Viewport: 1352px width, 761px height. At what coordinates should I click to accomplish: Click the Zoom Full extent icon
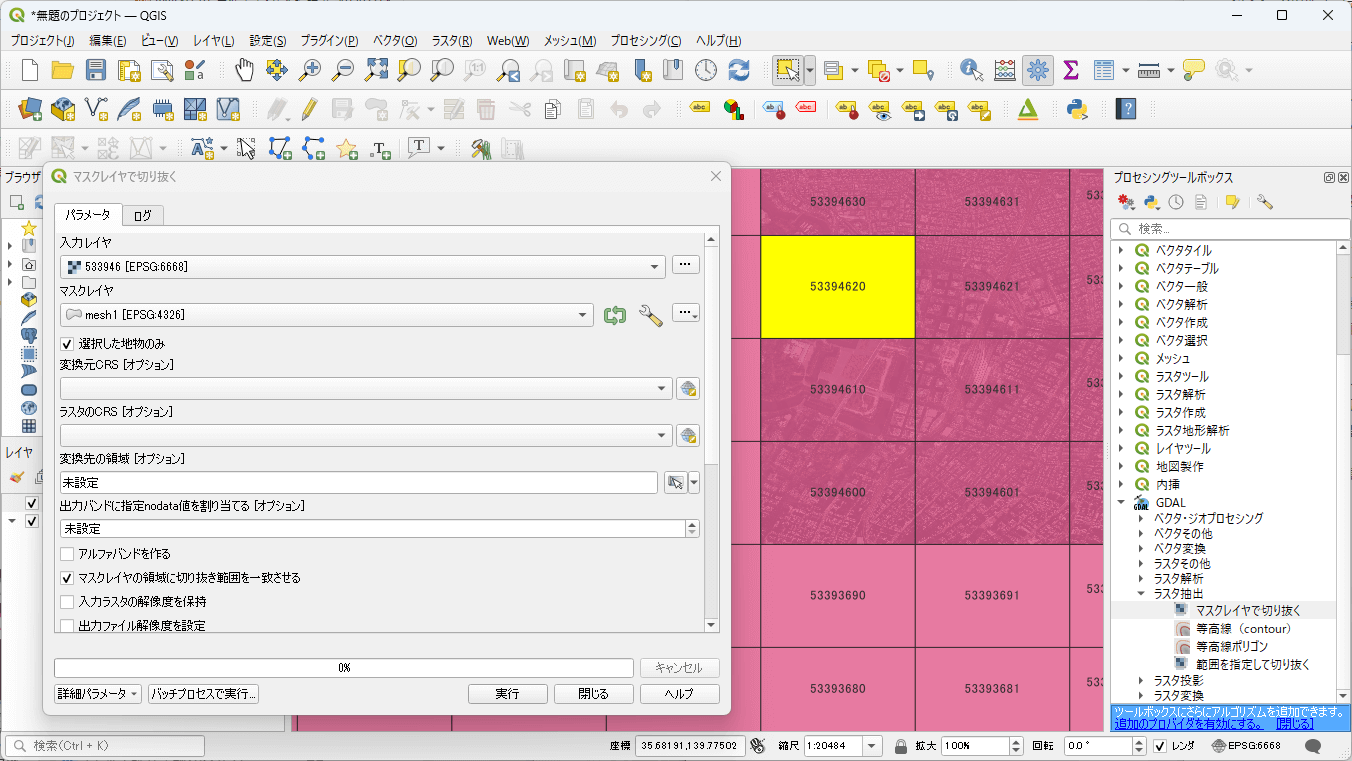[376, 70]
